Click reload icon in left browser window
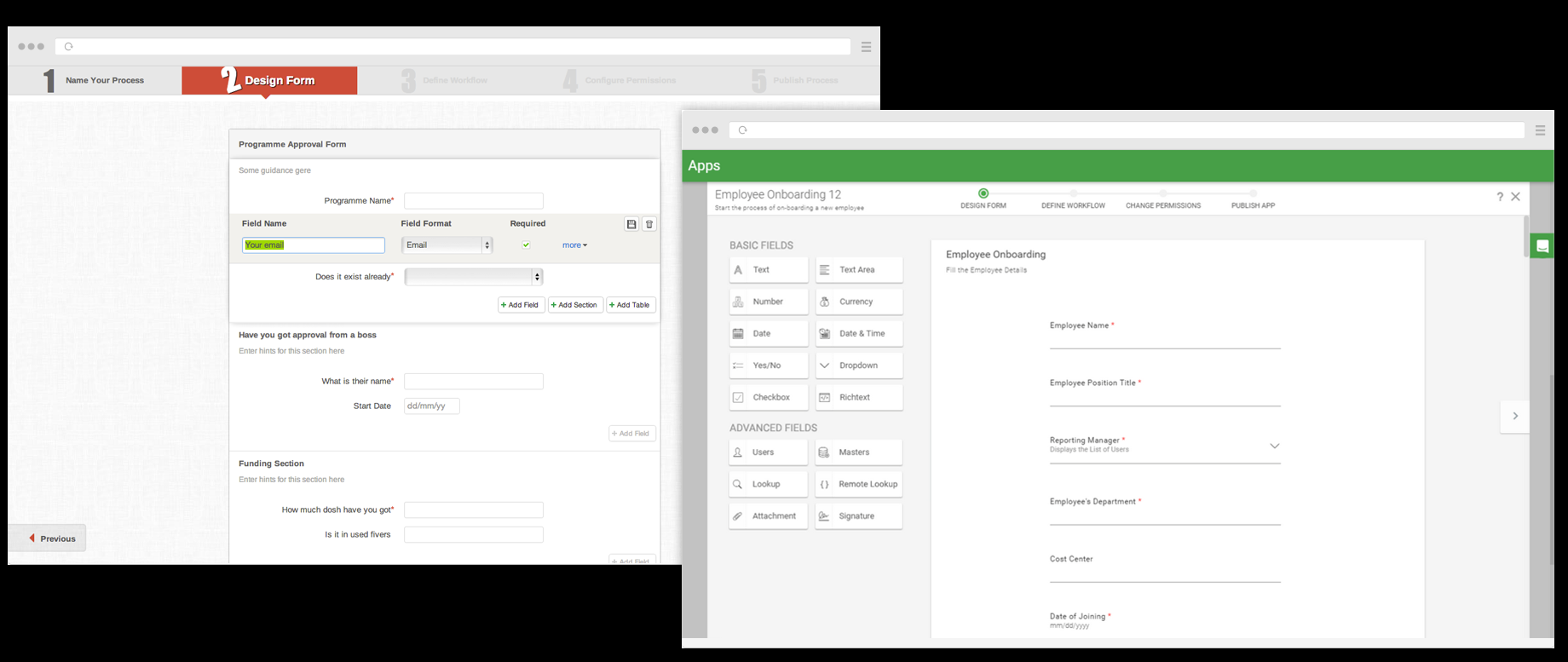Screen dimensions: 1568x662 click(x=69, y=47)
